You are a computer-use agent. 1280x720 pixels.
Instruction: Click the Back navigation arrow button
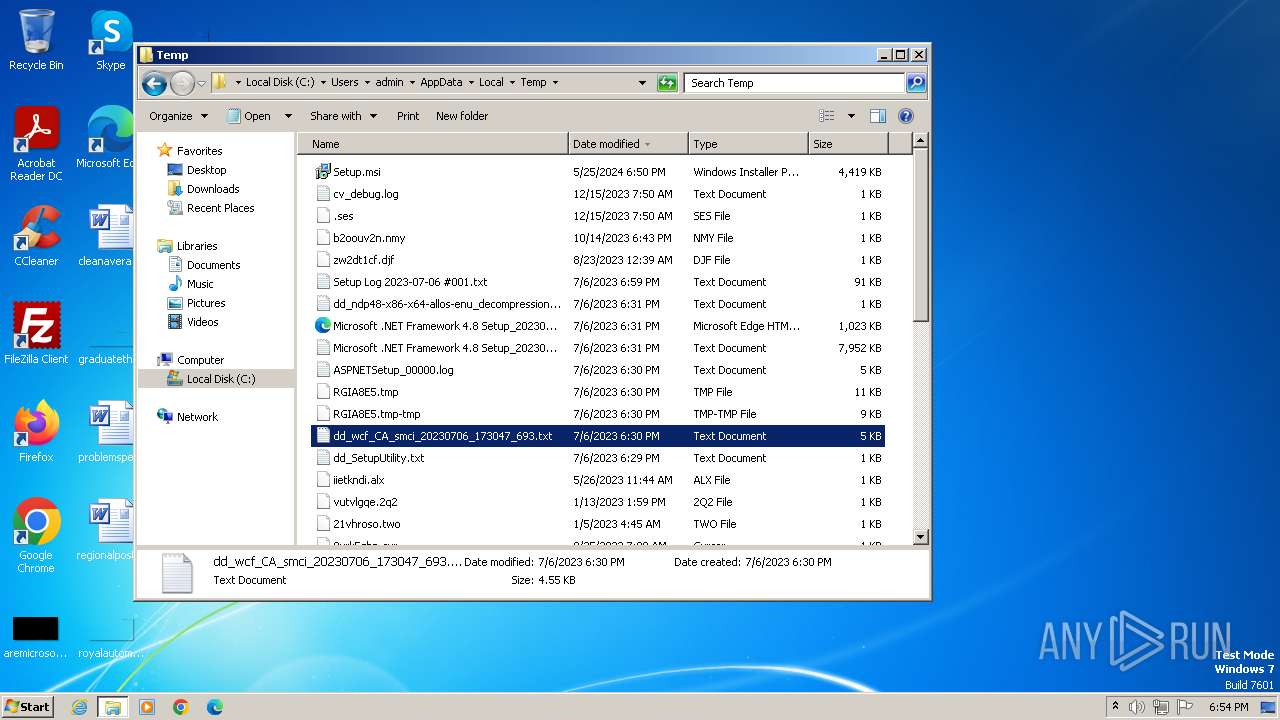154,83
